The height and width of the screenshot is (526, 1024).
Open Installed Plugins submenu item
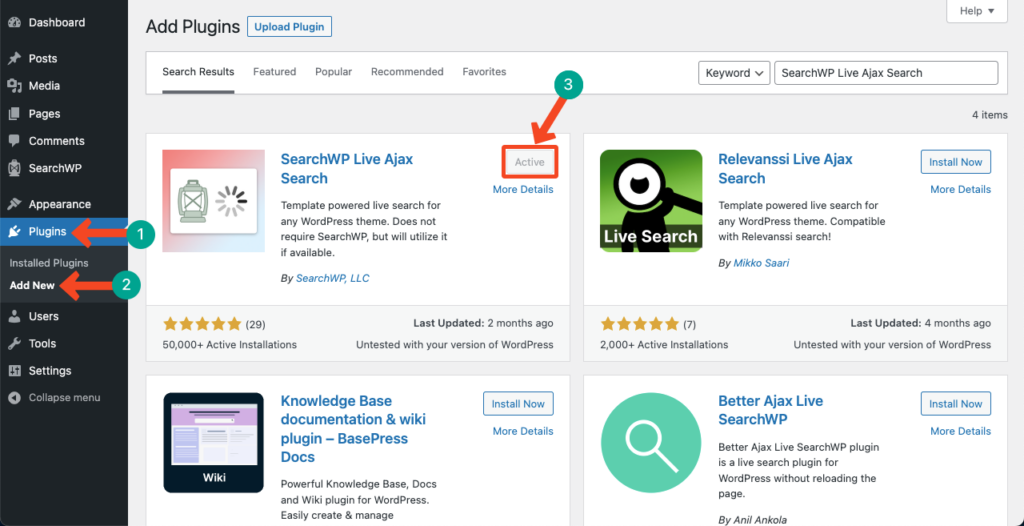click(x=49, y=263)
